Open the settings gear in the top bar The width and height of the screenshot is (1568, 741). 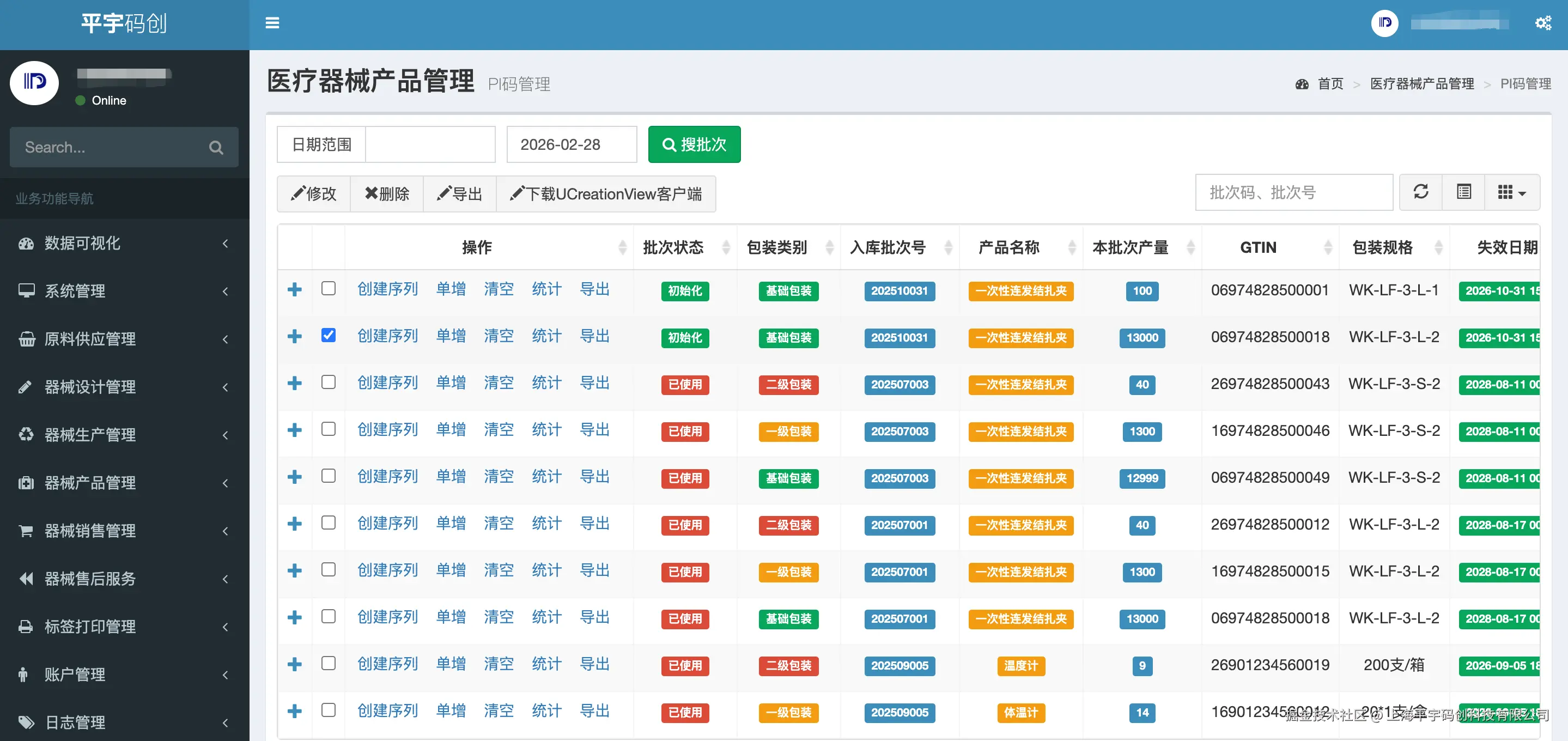pos(1543,22)
